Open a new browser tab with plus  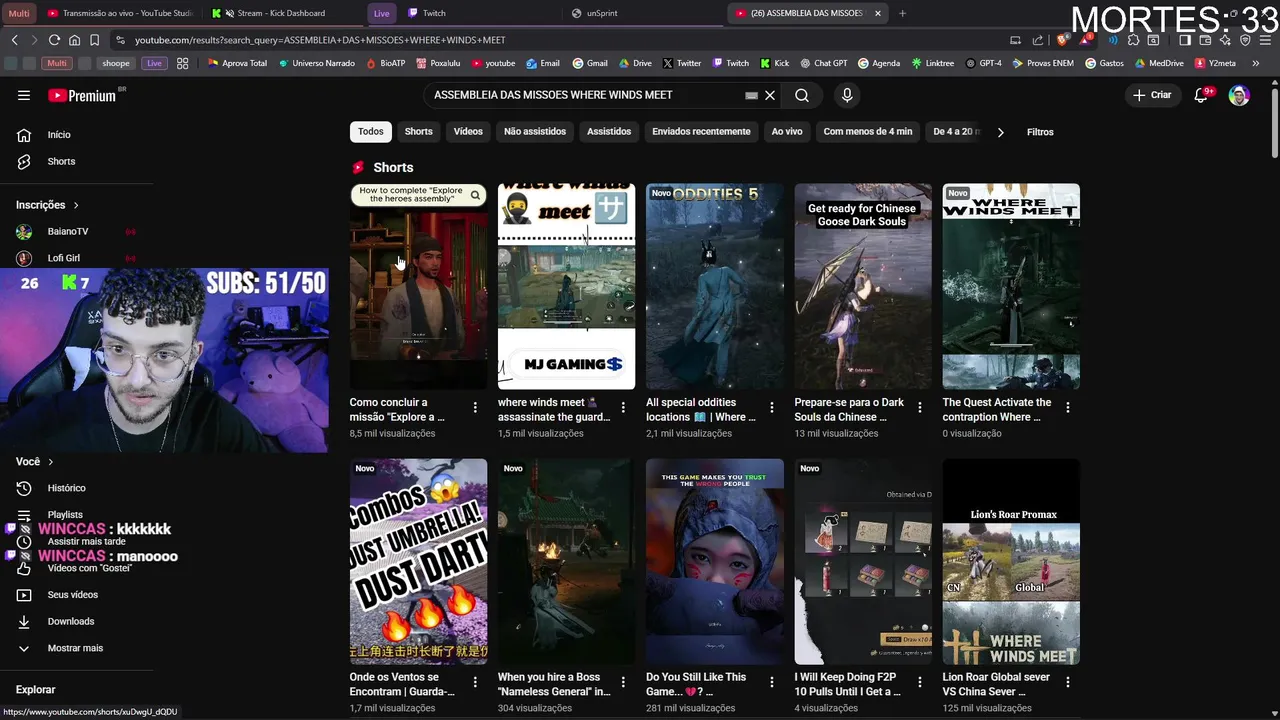click(902, 13)
